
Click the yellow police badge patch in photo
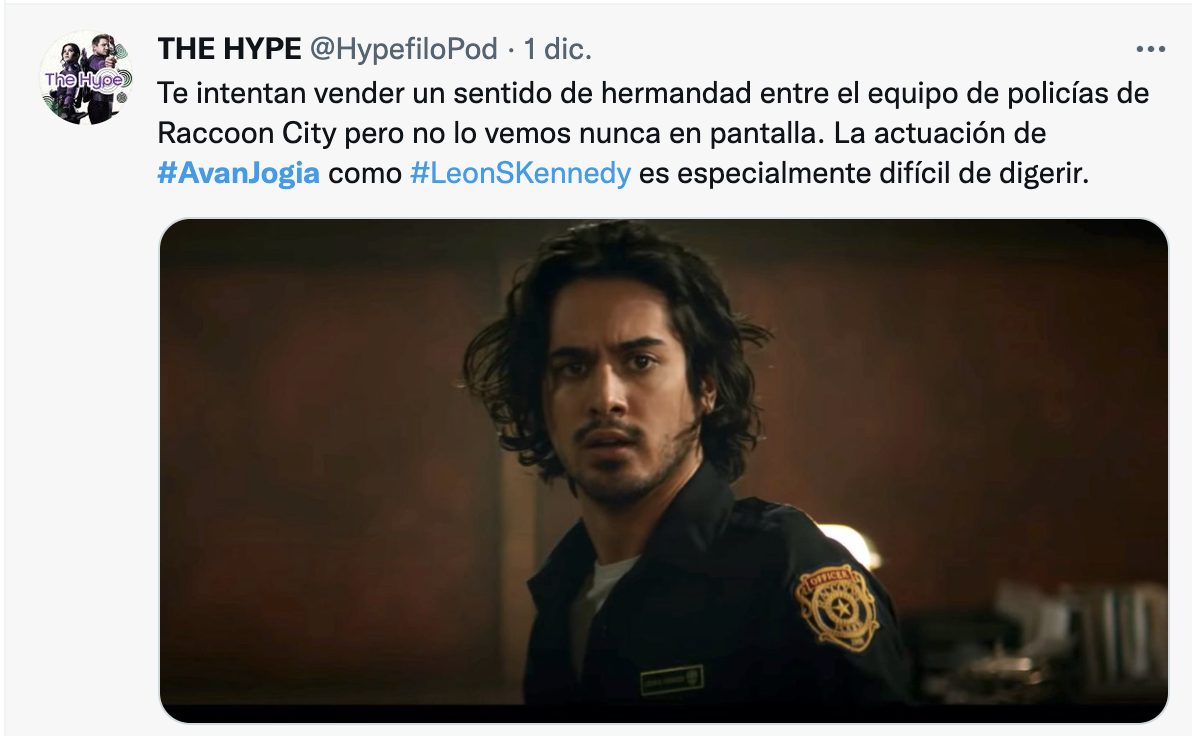pyautogui.click(x=836, y=607)
